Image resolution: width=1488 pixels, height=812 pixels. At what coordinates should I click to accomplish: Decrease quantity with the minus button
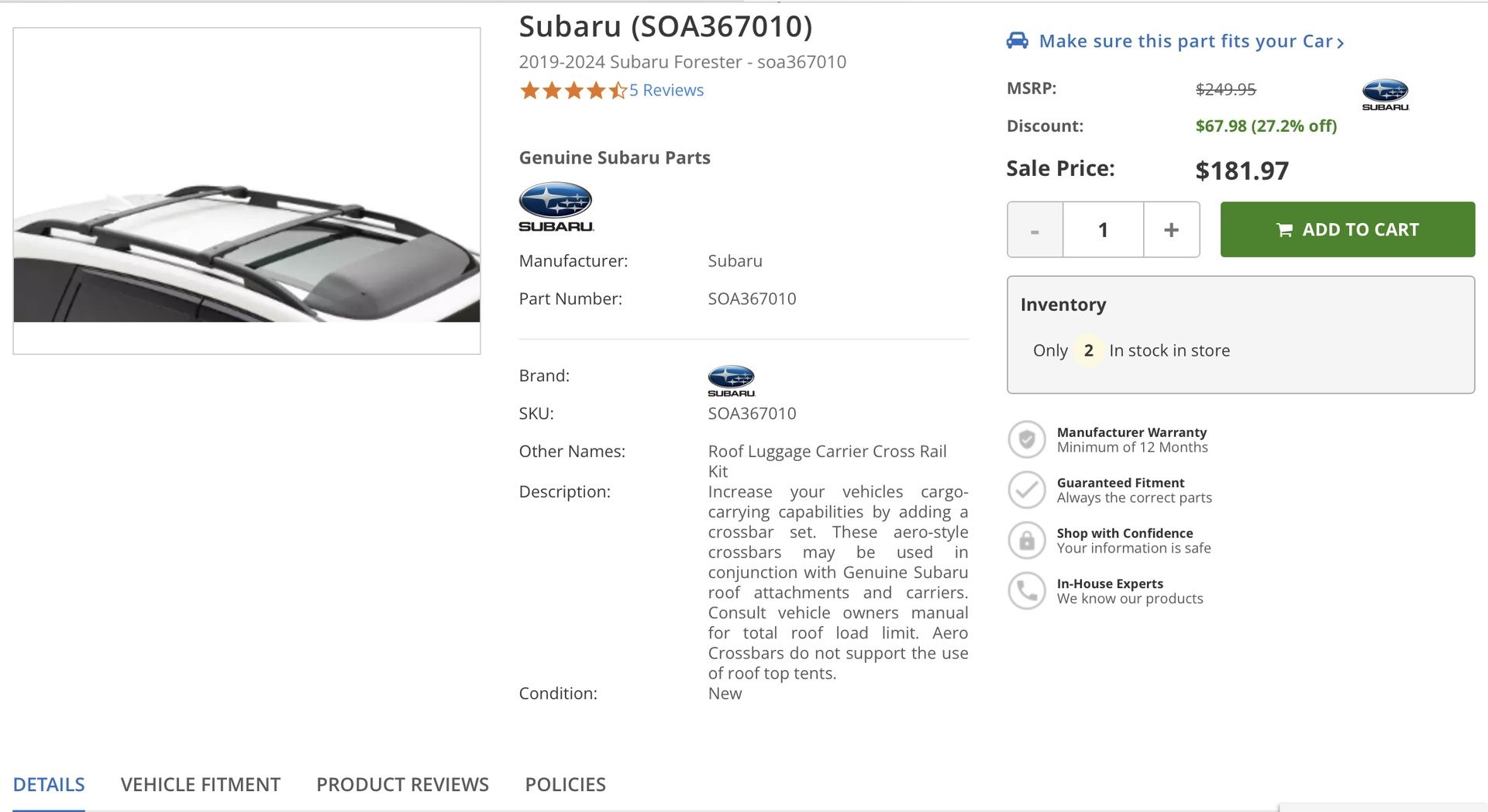coord(1035,229)
